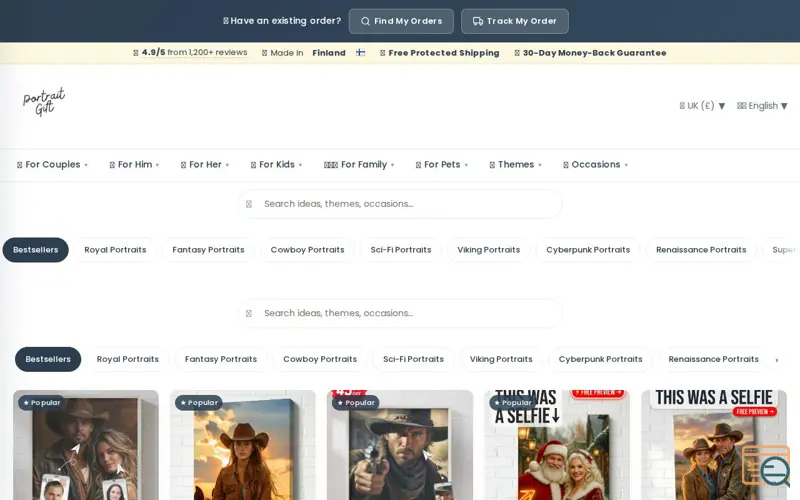800x500 pixels.
Task: Expand the Themes menu
Action: point(515,165)
